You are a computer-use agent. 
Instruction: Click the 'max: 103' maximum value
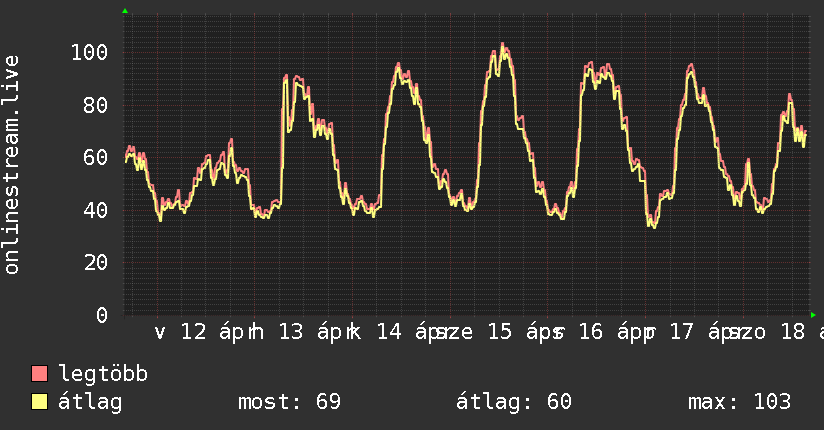[x=739, y=402]
